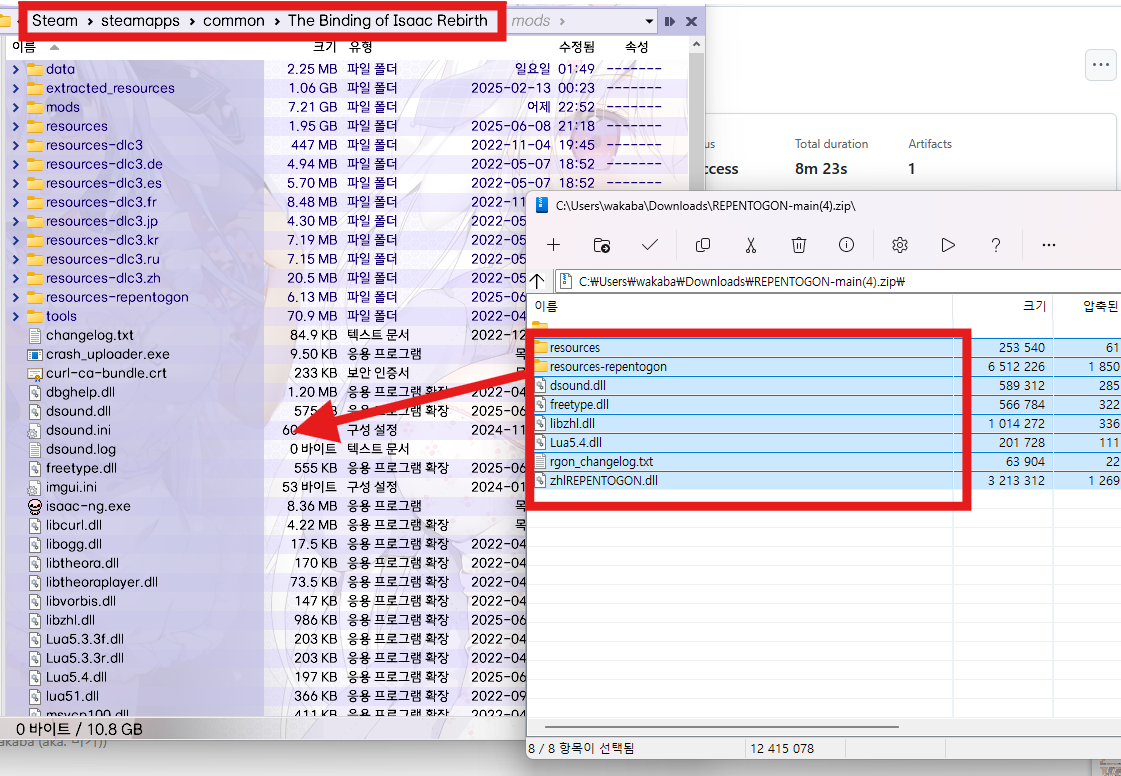Click the play triangle icon in archive toolbar
The height and width of the screenshot is (776, 1121).
point(948,245)
